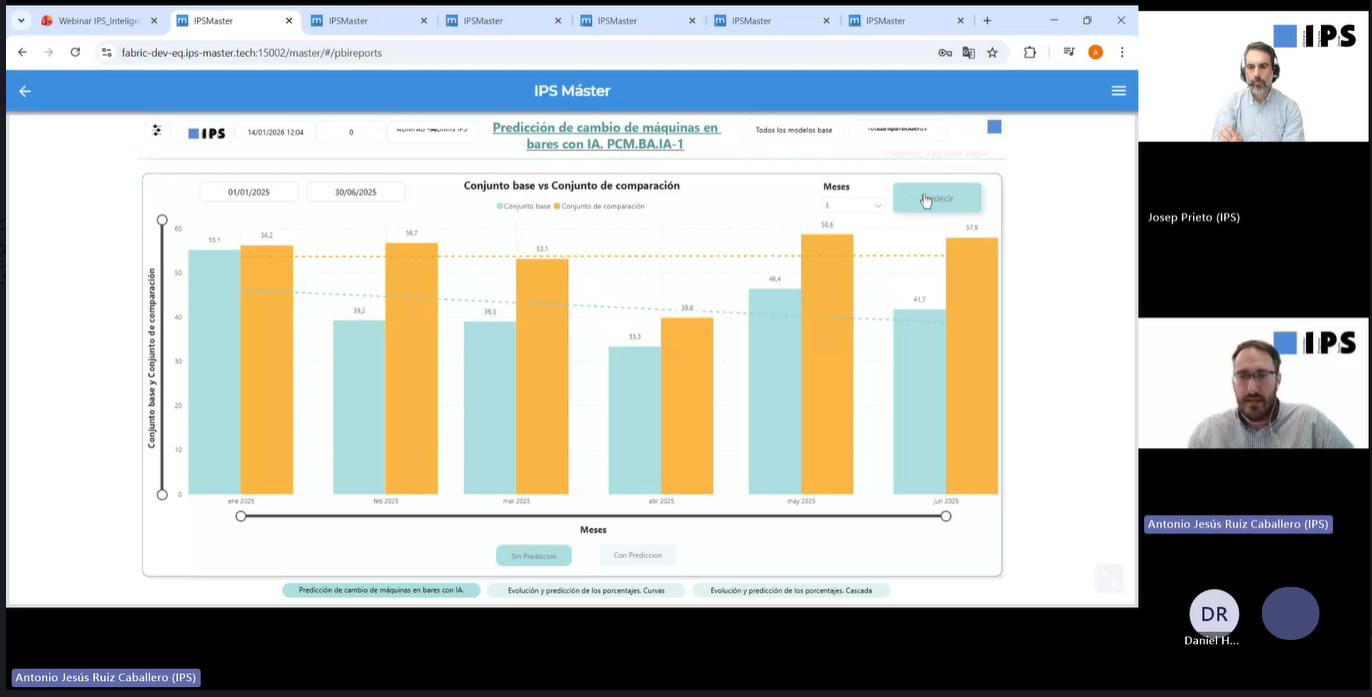
Task: Open the Chrome extensions puzzle icon
Action: pyautogui.click(x=1029, y=51)
